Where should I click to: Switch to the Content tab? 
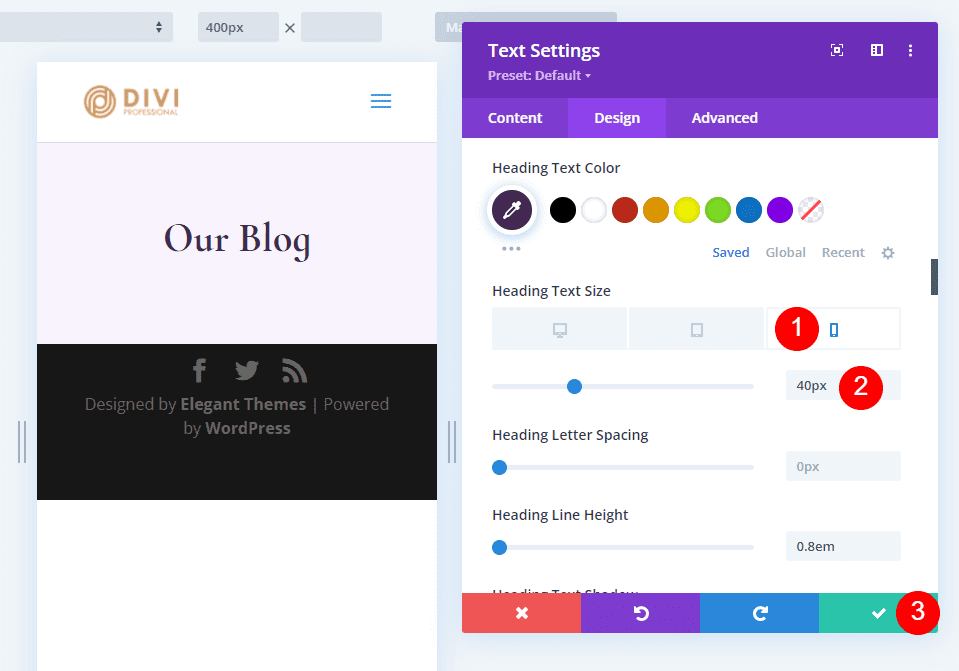point(514,117)
